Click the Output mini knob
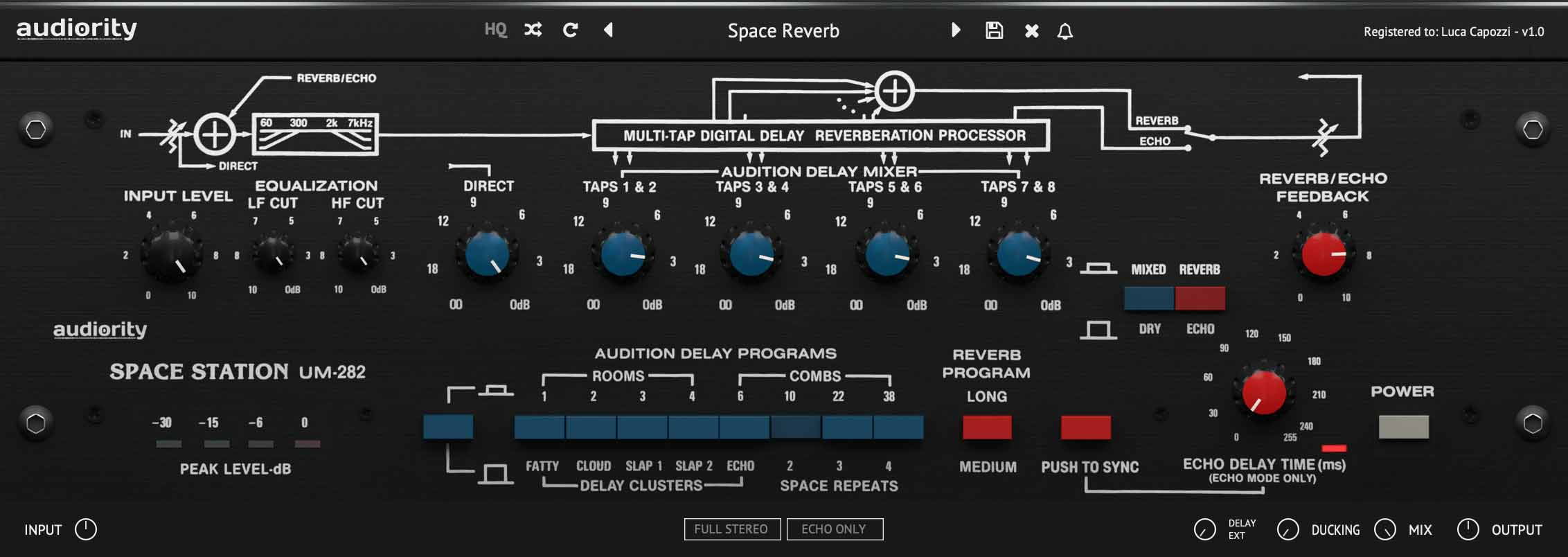1568x557 pixels. point(1468,529)
